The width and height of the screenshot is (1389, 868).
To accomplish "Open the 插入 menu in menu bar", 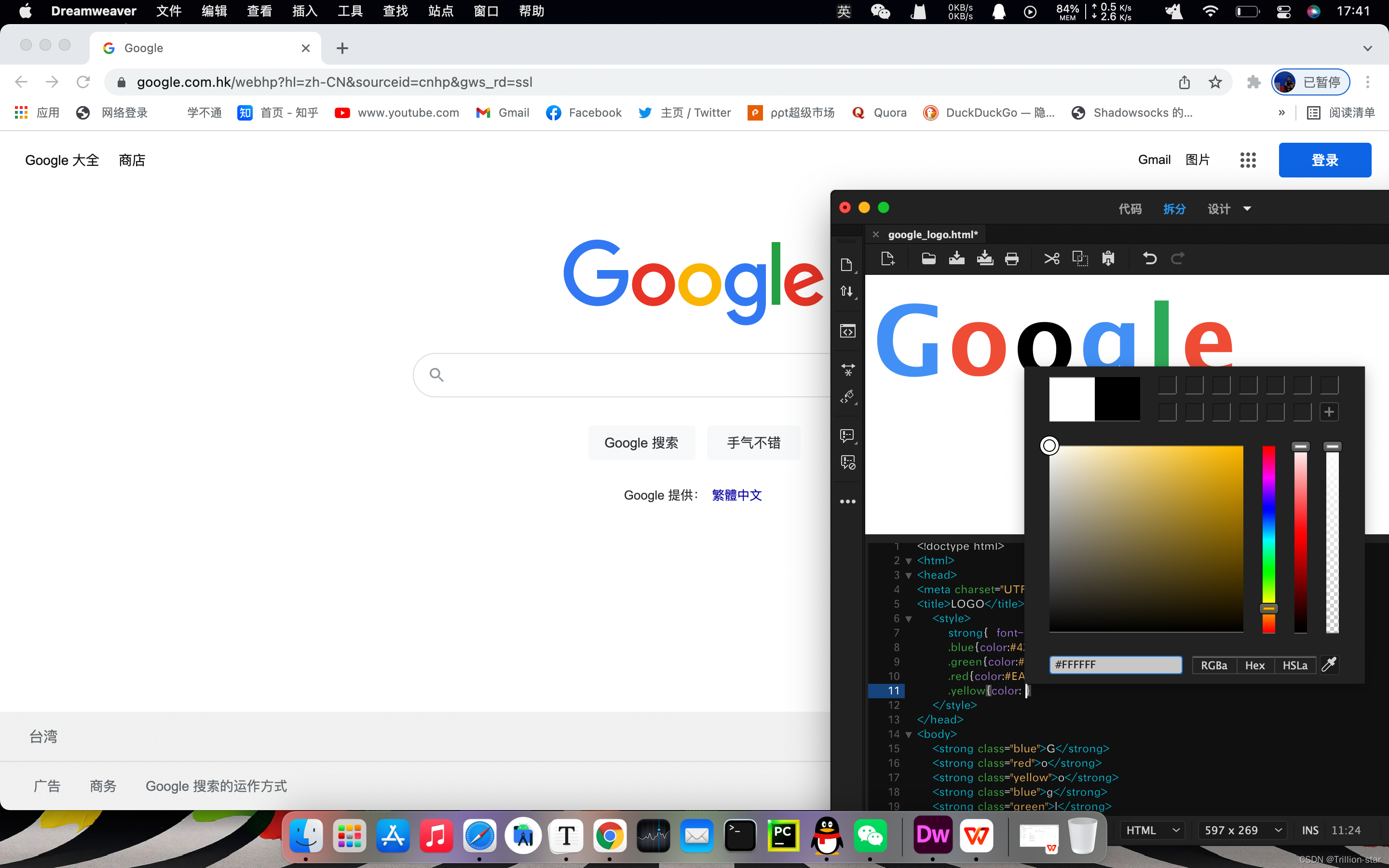I will [x=304, y=11].
